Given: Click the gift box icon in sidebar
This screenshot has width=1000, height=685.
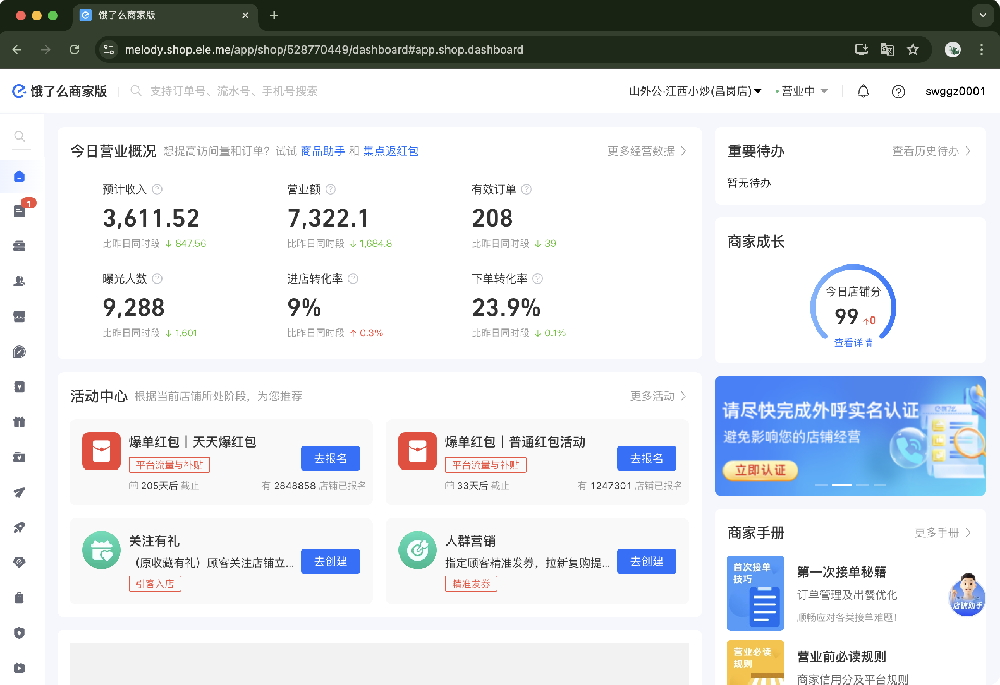Looking at the screenshot, I should 20,422.
